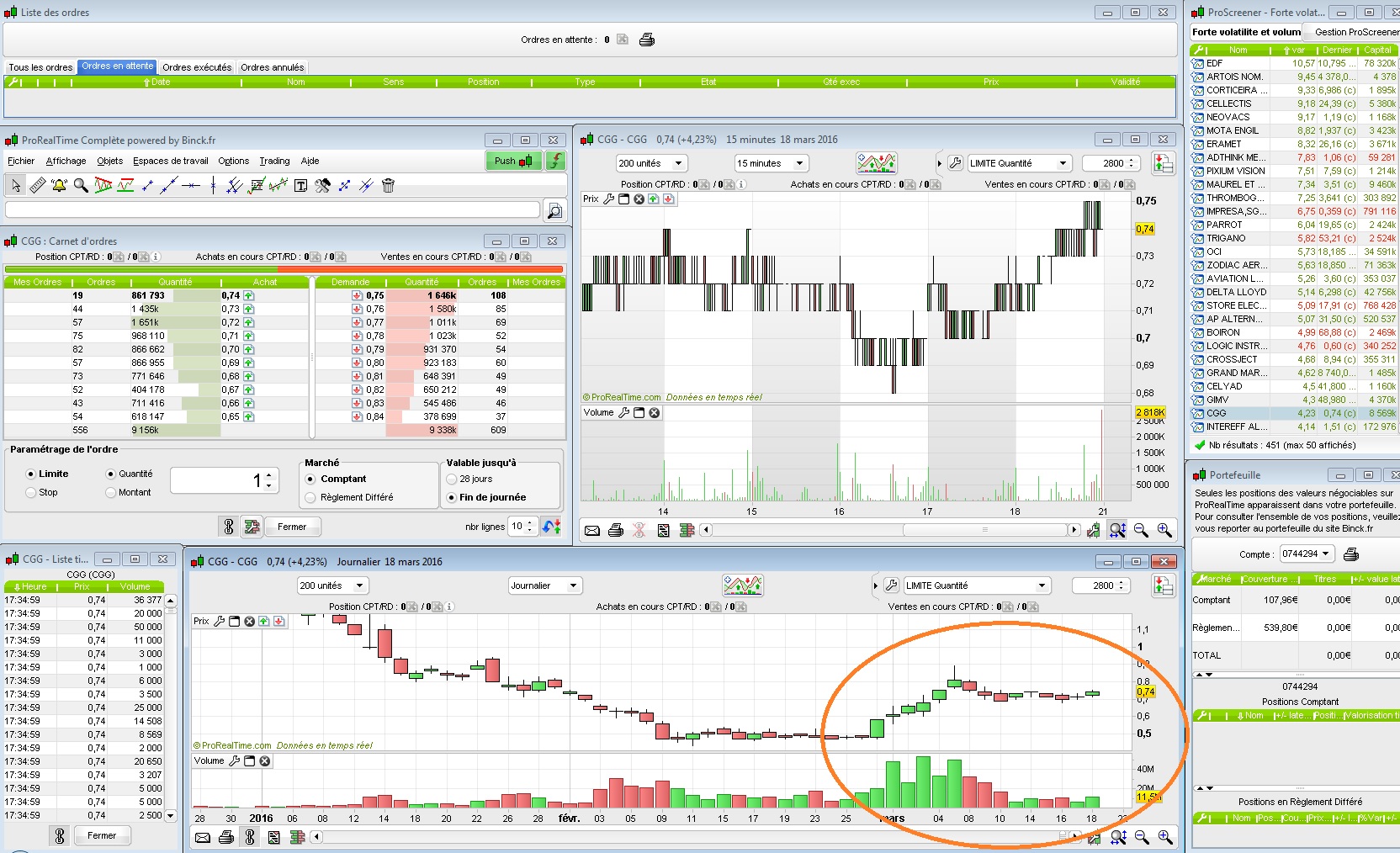Viewport: 1400px width, 853px height.
Task: Click the envelope email icon under 15 minutes chart
Action: click(x=592, y=530)
